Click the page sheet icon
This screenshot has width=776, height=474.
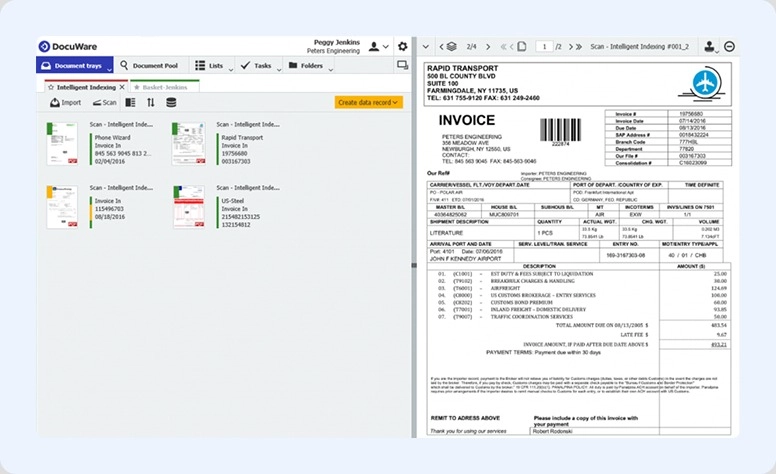click(522, 47)
